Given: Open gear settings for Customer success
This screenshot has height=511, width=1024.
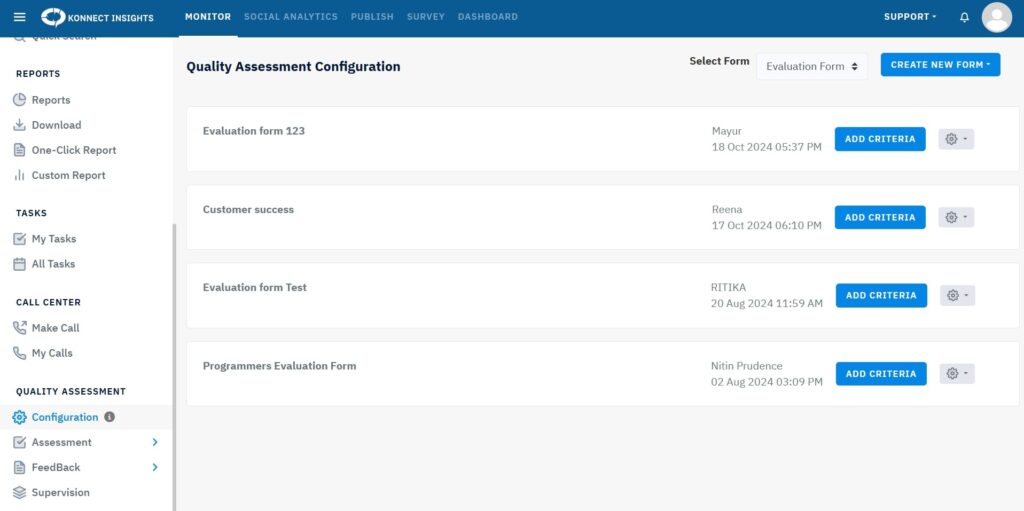Looking at the screenshot, I should point(956,218).
